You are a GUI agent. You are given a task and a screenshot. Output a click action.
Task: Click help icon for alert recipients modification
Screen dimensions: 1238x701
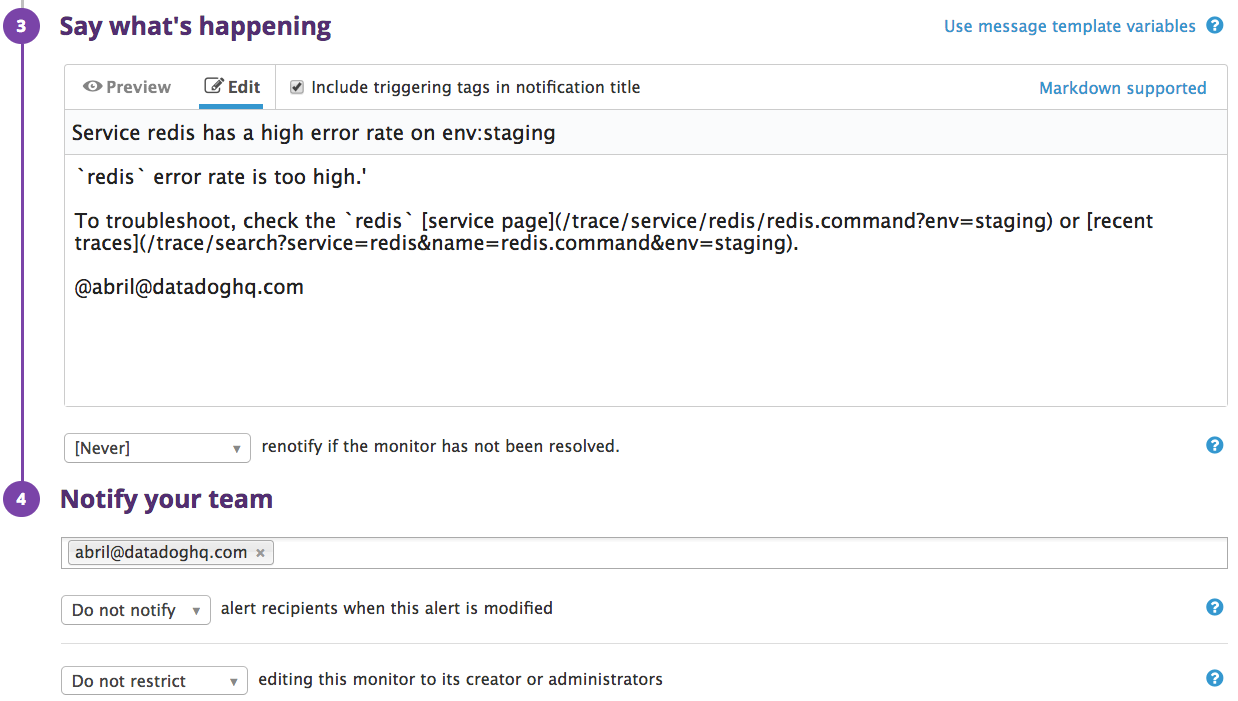point(1215,607)
